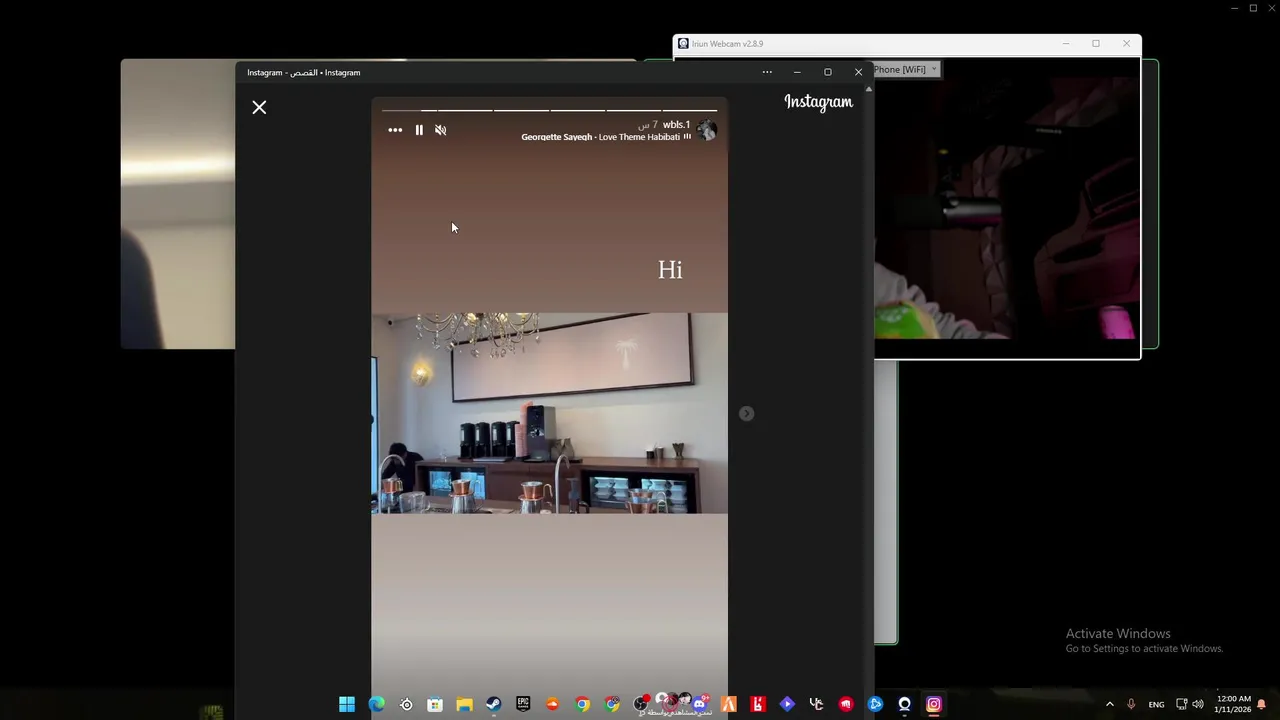Image resolution: width=1280 pixels, height=720 pixels.
Task: Show hidden system tray icons
Action: [x=1109, y=704]
